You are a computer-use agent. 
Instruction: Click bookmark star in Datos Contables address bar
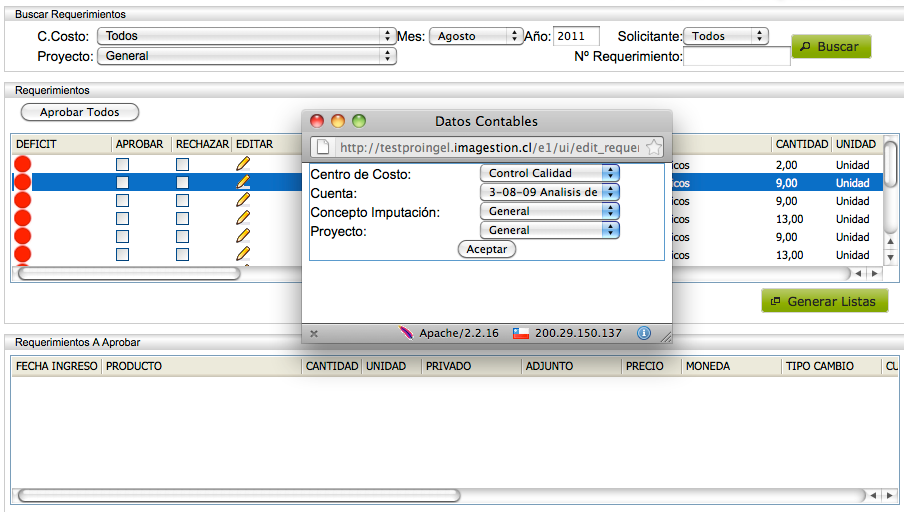pos(653,148)
